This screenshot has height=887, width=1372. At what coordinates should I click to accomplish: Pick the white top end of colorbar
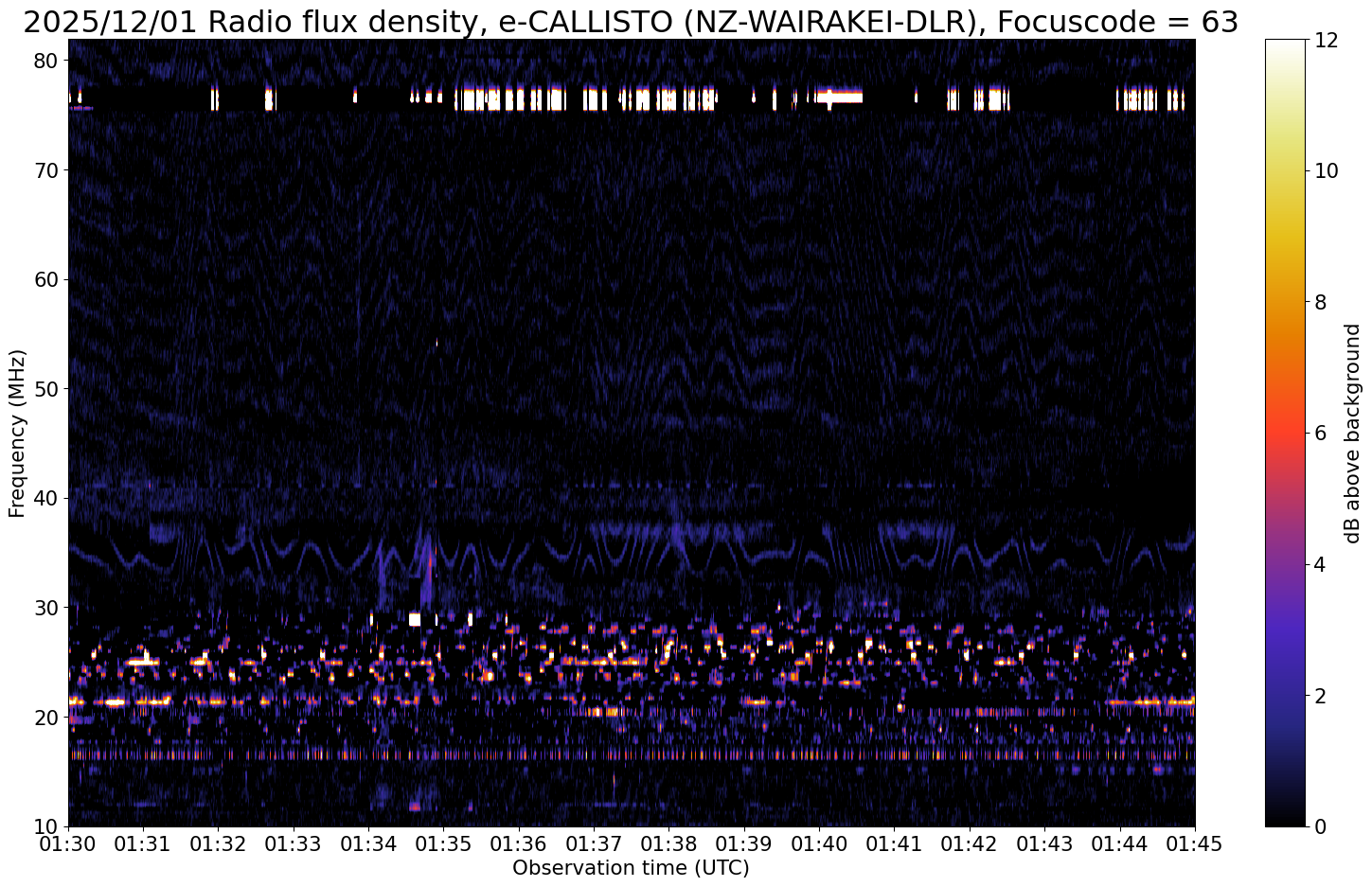click(1285, 44)
